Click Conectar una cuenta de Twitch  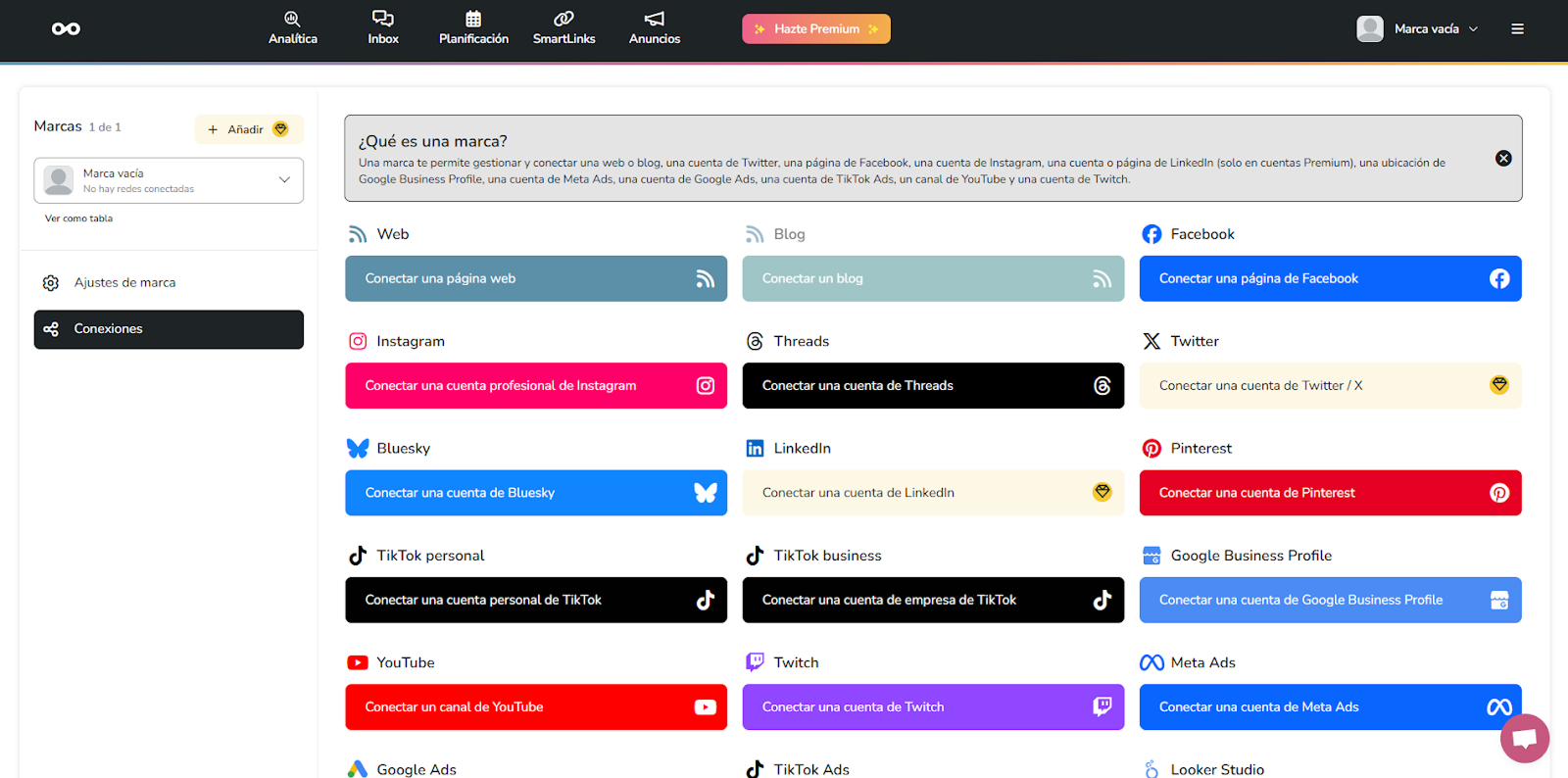click(x=933, y=706)
